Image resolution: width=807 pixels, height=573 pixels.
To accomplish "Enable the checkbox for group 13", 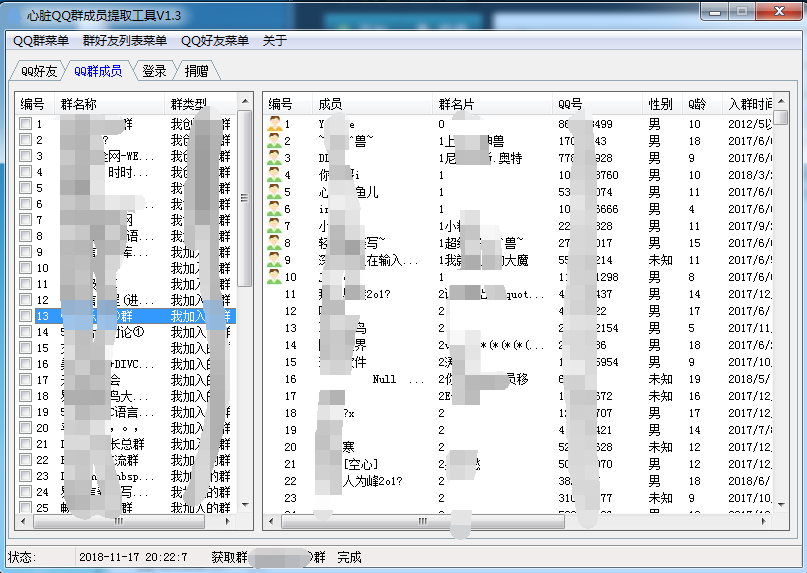I will click(x=25, y=315).
